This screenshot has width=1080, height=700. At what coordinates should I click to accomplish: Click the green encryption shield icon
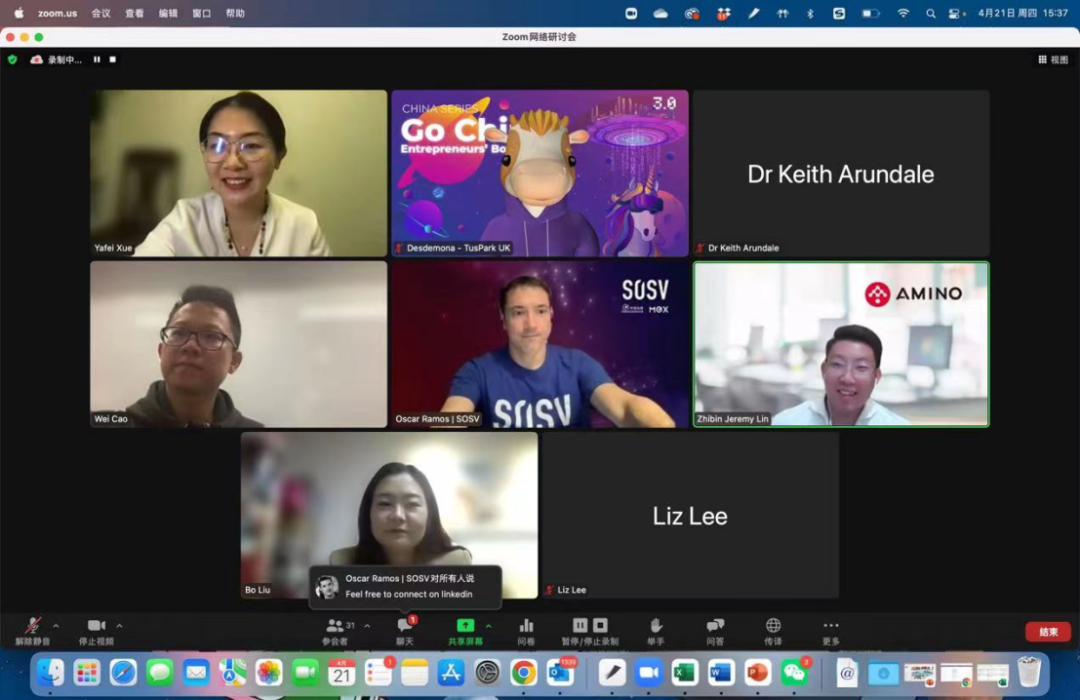12,60
